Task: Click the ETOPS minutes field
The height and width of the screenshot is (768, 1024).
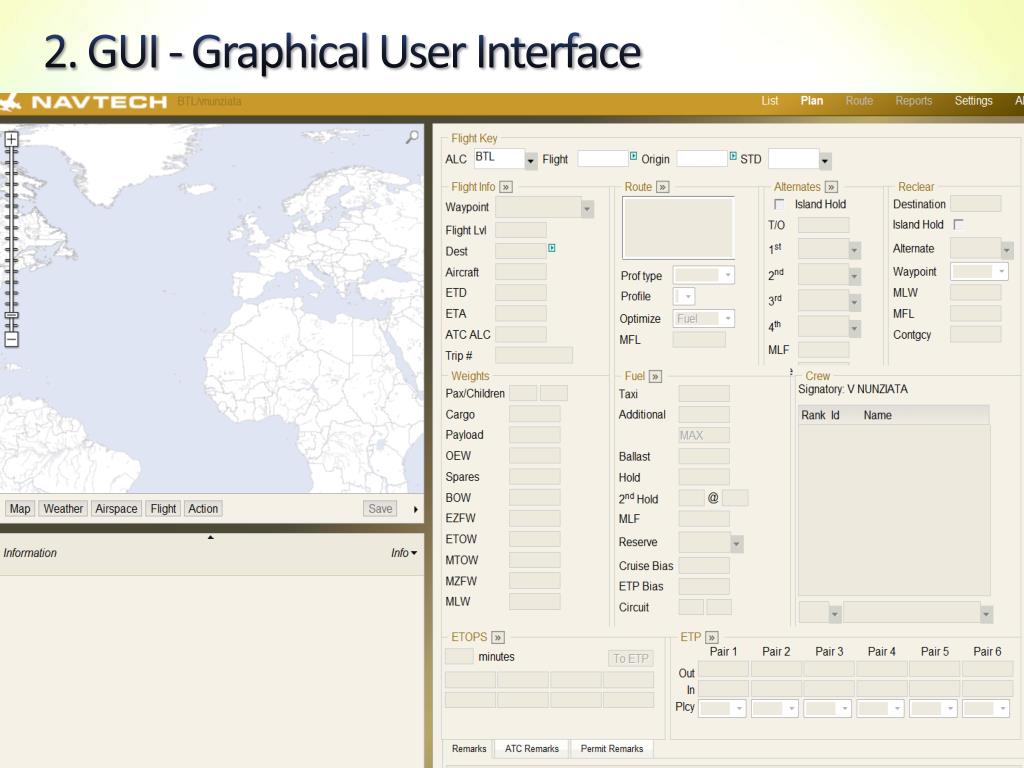Action: [459, 656]
